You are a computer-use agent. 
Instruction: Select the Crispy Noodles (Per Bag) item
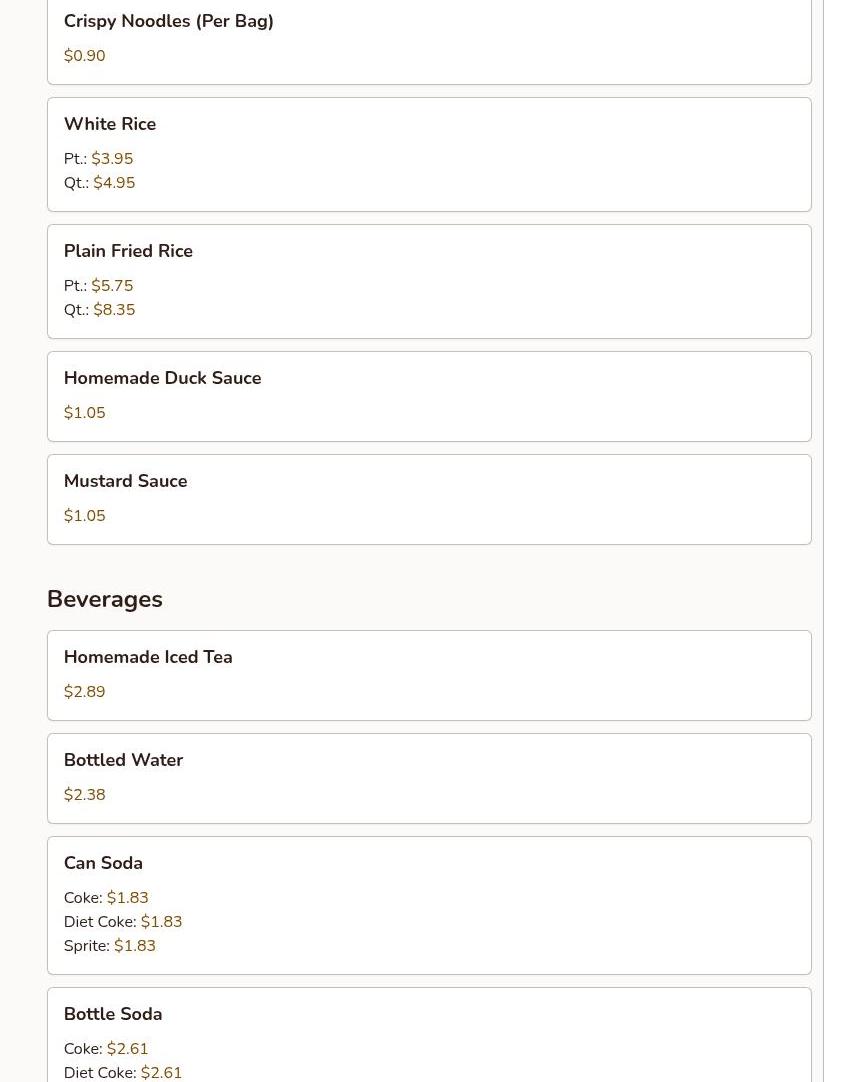coord(168,21)
